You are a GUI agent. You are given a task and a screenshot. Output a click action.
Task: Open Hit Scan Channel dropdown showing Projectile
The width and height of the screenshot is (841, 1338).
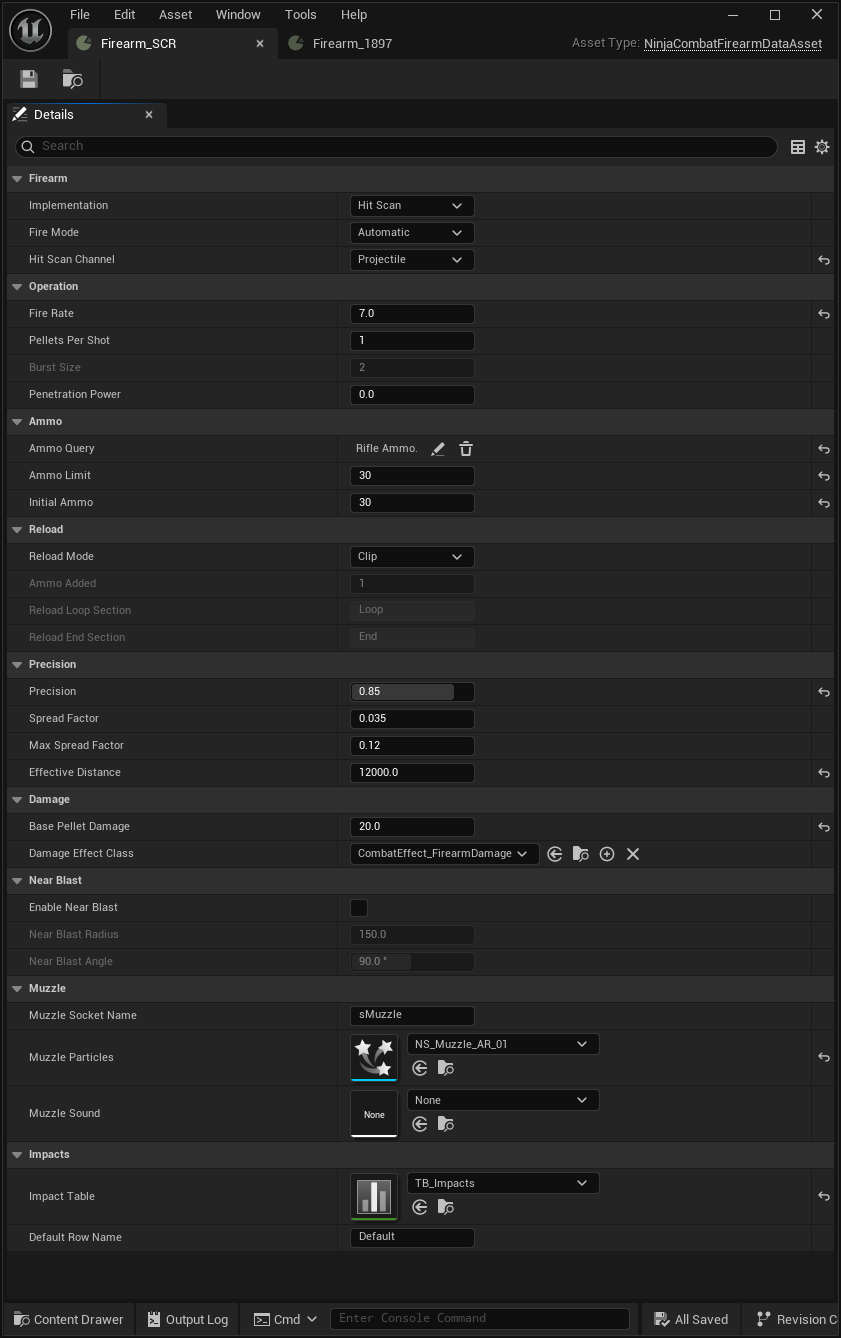(x=412, y=260)
